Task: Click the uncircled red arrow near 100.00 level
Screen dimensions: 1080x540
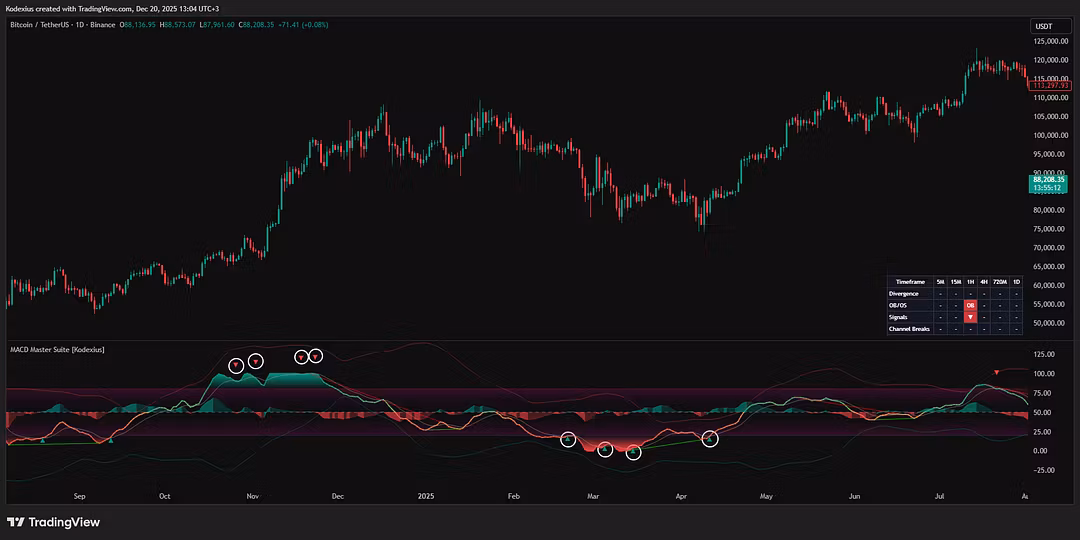Action: pos(996,372)
